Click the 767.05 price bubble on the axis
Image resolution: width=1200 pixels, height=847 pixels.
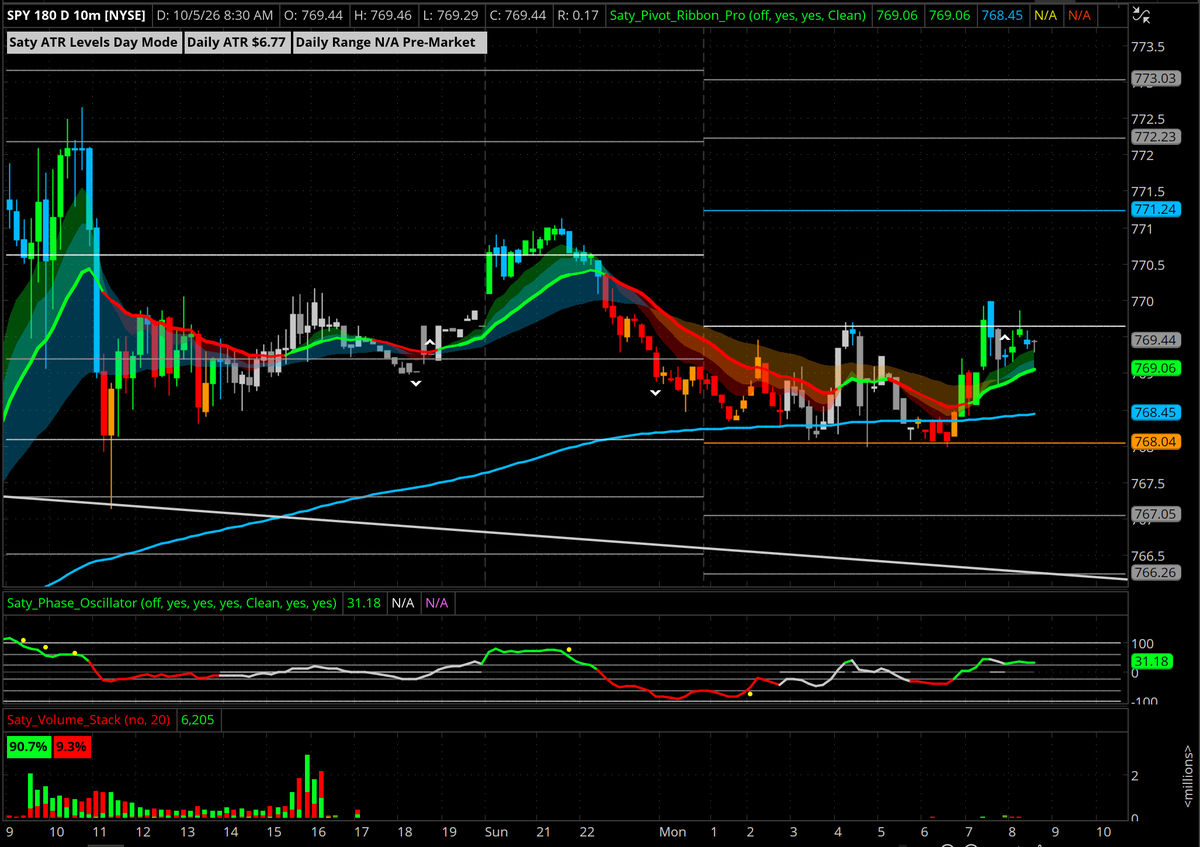pyautogui.click(x=1154, y=515)
